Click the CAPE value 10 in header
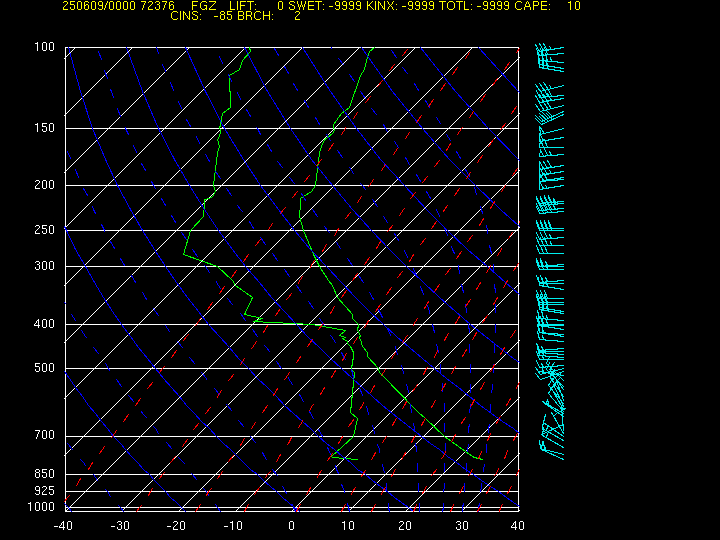 coord(574,6)
